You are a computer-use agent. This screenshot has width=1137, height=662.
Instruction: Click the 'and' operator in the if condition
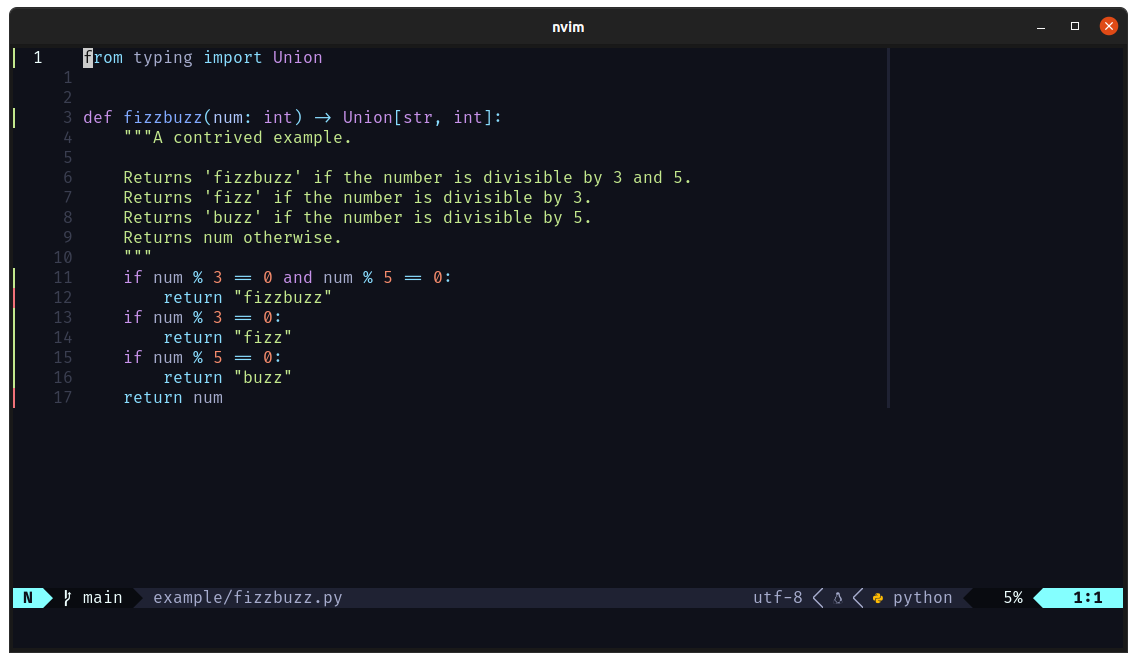[297, 278]
